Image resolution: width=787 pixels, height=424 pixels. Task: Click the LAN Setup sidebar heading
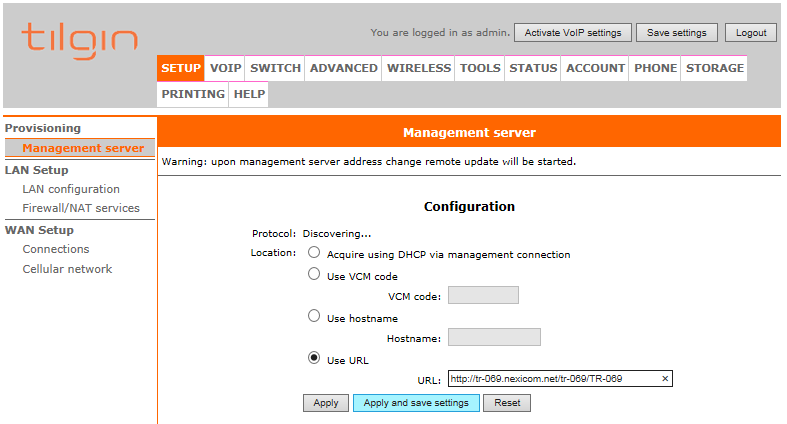coord(36,170)
